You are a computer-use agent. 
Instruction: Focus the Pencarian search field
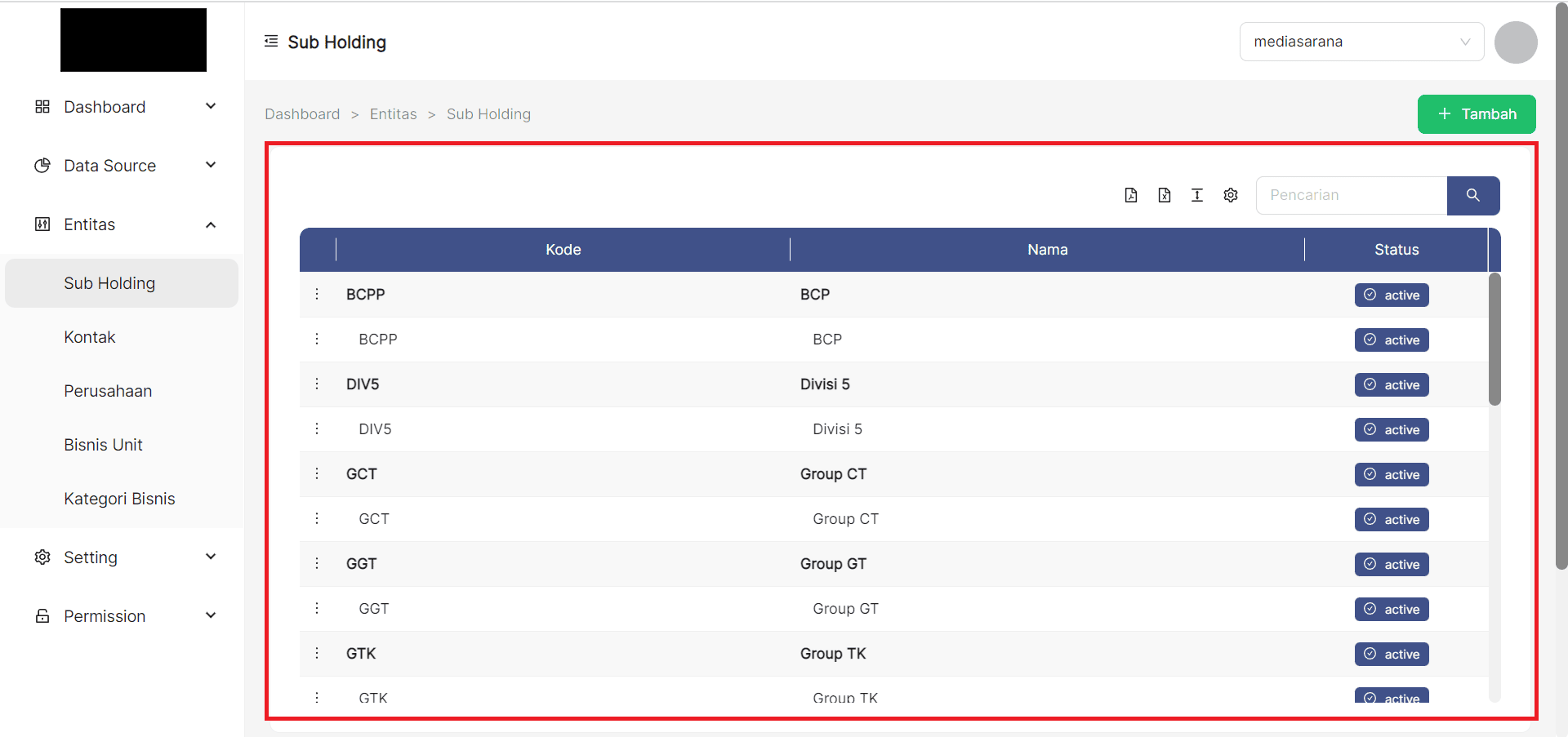[1351, 196]
